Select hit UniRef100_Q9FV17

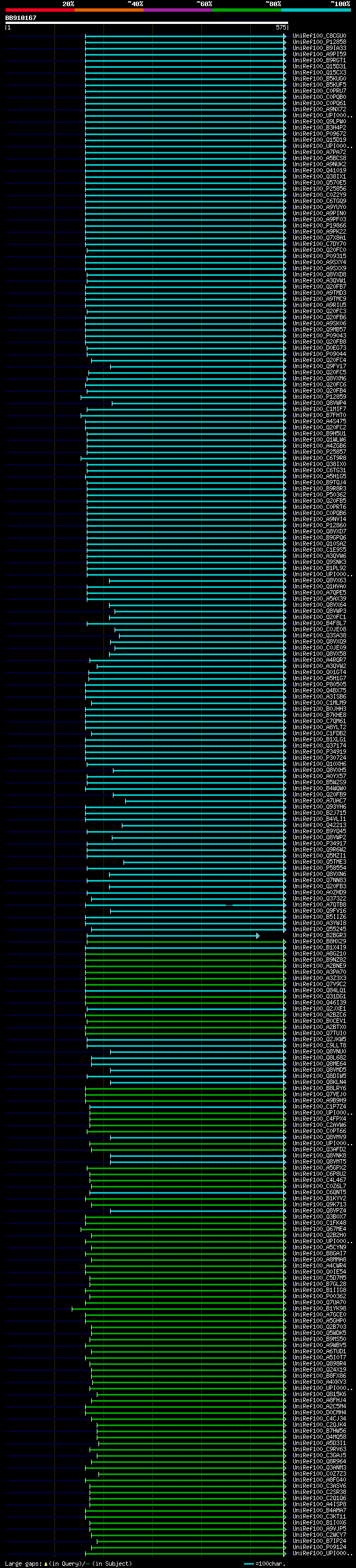(319, 366)
